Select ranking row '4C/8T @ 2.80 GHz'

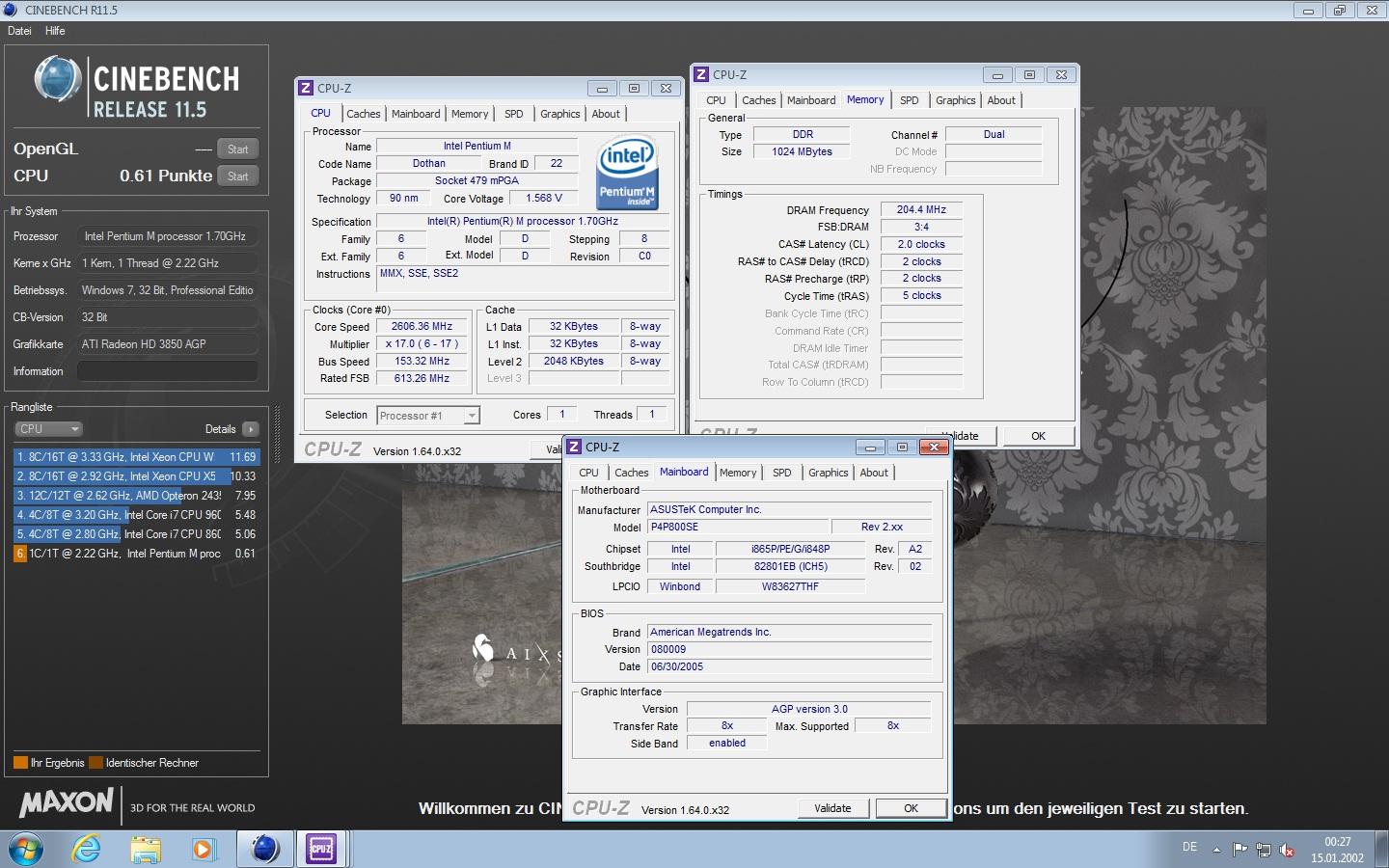(x=136, y=534)
